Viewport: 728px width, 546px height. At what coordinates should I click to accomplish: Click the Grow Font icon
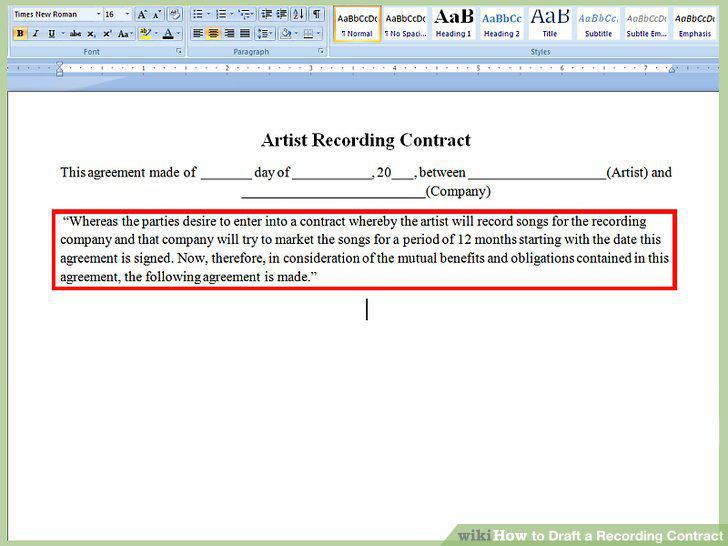pos(142,14)
